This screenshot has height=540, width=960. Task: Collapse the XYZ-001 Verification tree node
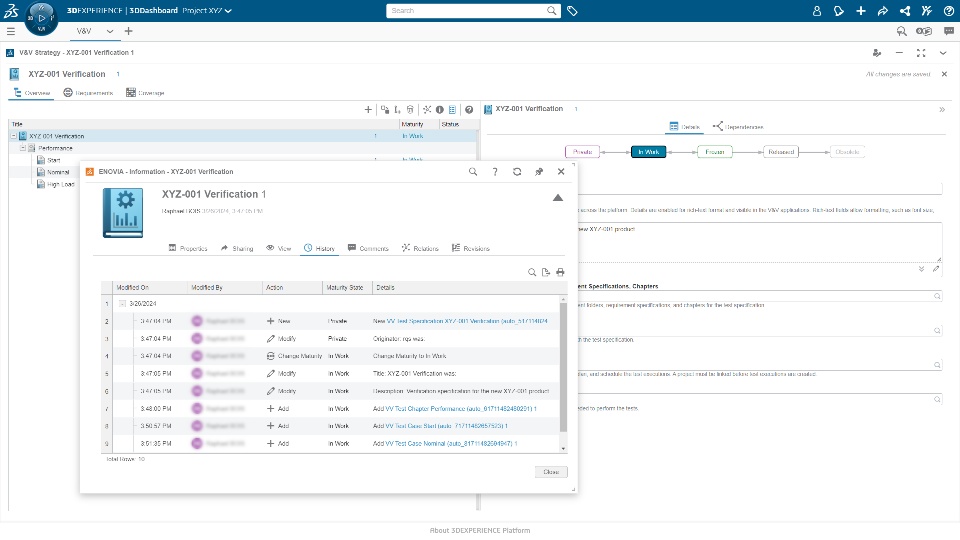(13, 136)
